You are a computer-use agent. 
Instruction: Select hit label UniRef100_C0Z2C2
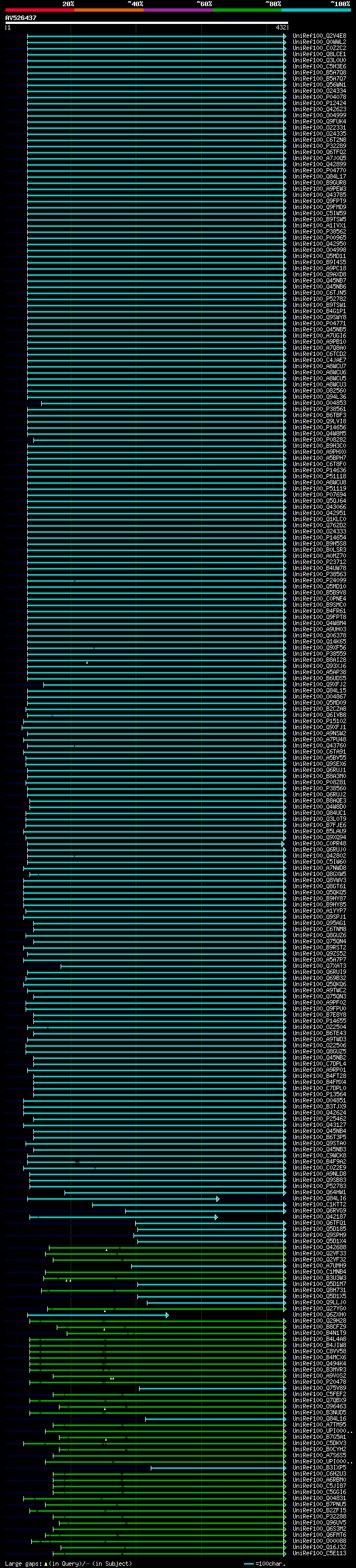click(x=319, y=48)
